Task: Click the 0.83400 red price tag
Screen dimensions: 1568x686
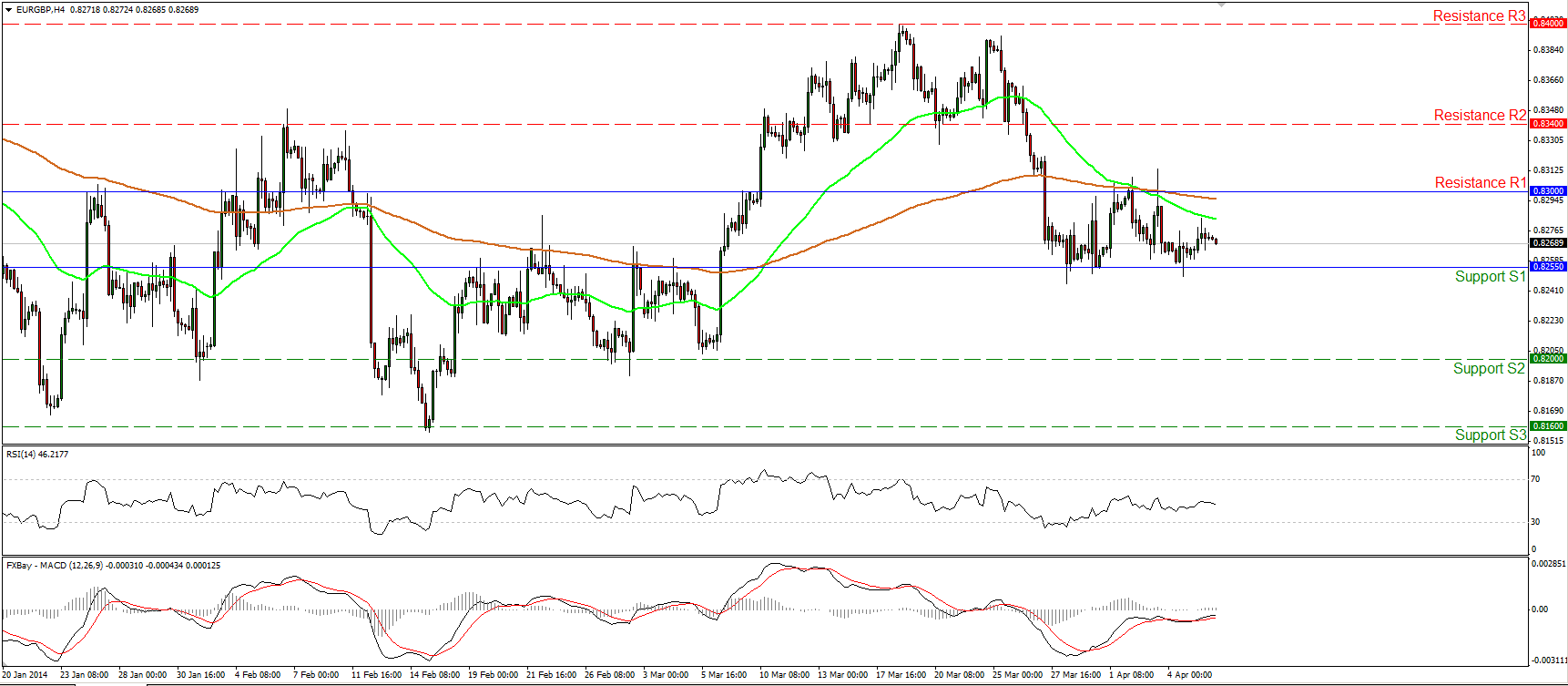Action: pyautogui.click(x=1548, y=124)
